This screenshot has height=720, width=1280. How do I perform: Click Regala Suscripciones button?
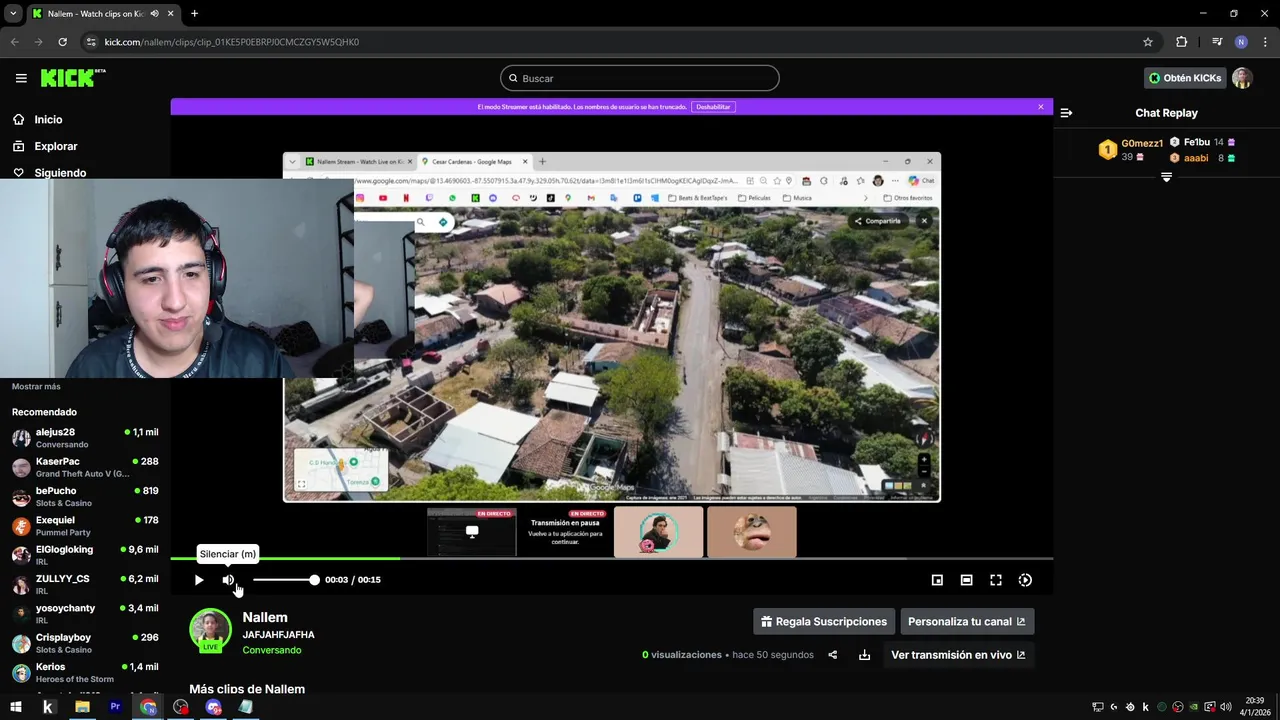pos(823,622)
